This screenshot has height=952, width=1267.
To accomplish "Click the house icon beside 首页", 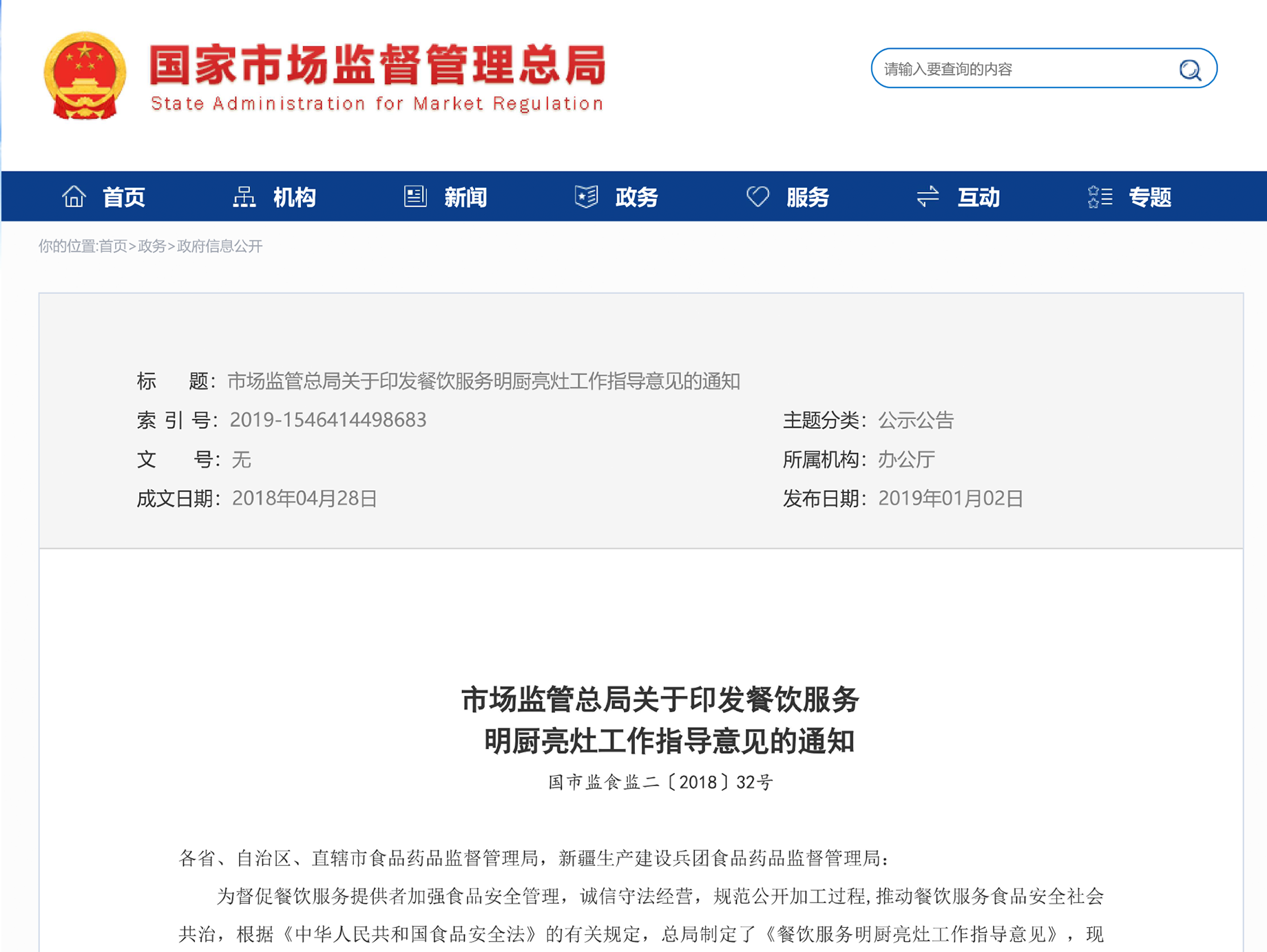I will 74,197.
